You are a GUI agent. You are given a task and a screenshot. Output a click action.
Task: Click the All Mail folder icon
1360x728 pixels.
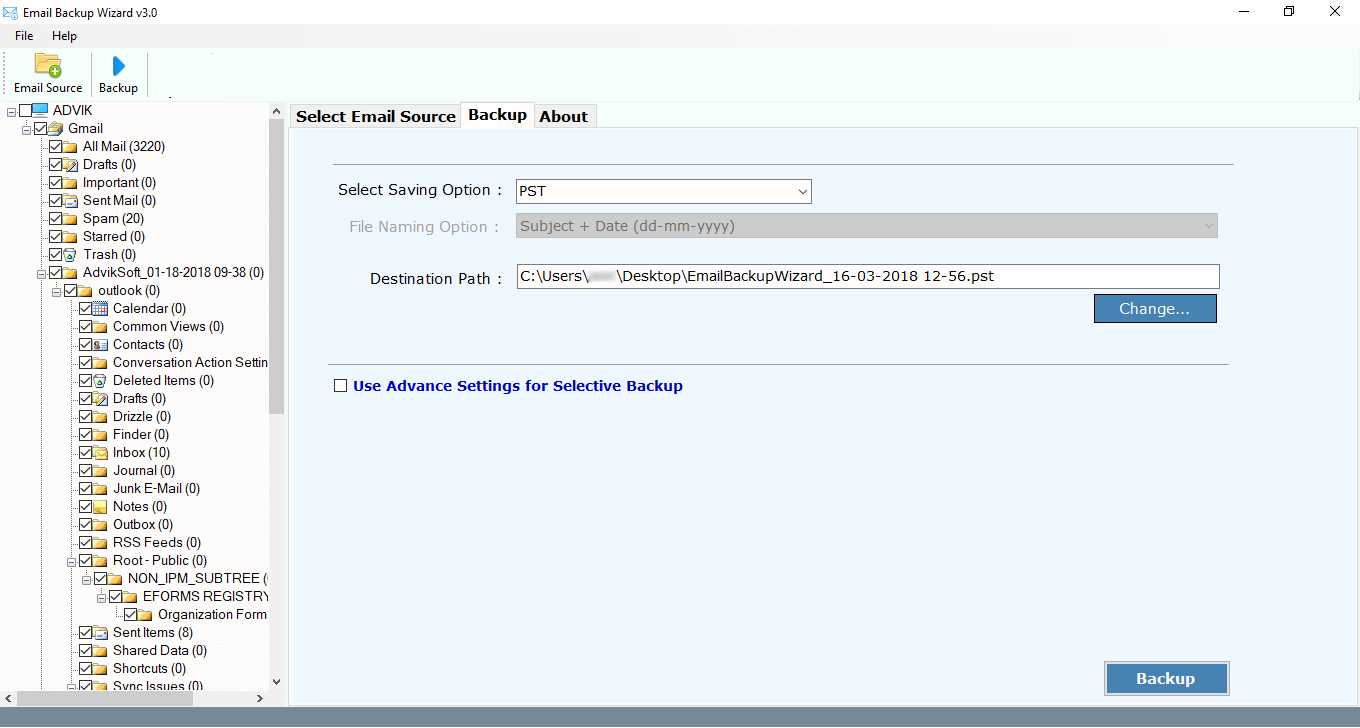pos(70,146)
